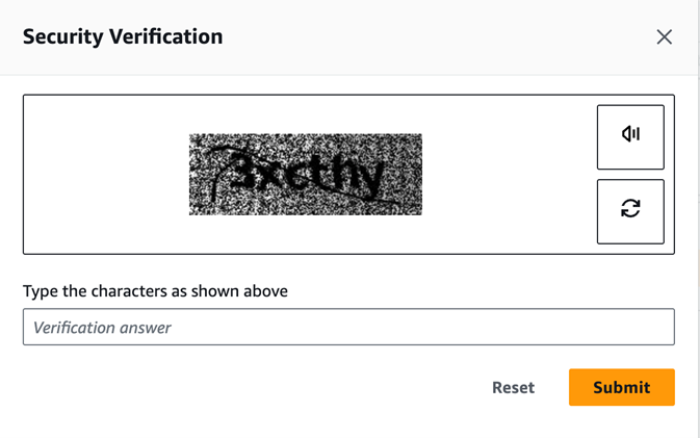The height and width of the screenshot is (438, 700).
Task: Click the 'Type the characters' label
Action: click(x=155, y=291)
